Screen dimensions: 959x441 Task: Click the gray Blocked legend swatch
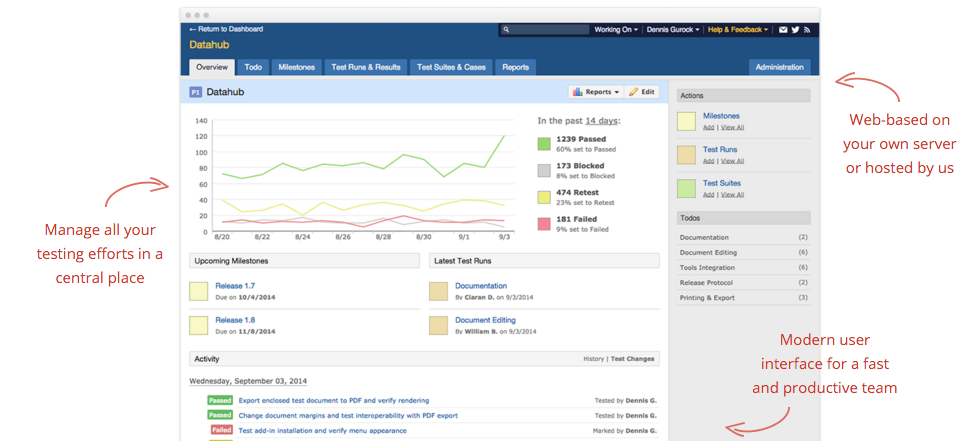click(544, 171)
